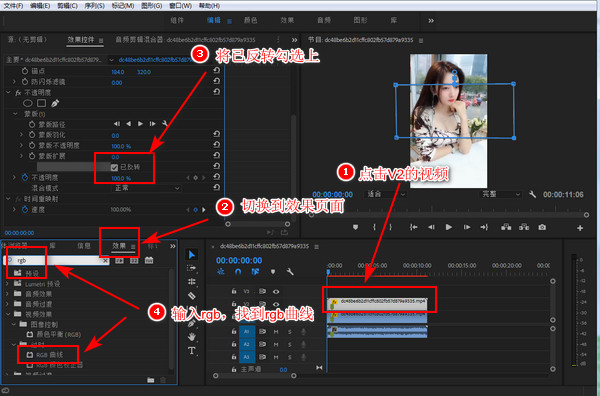Screen dimensions: 600x396
Task: Toggle snap magnet in timeline
Action: click(238, 272)
